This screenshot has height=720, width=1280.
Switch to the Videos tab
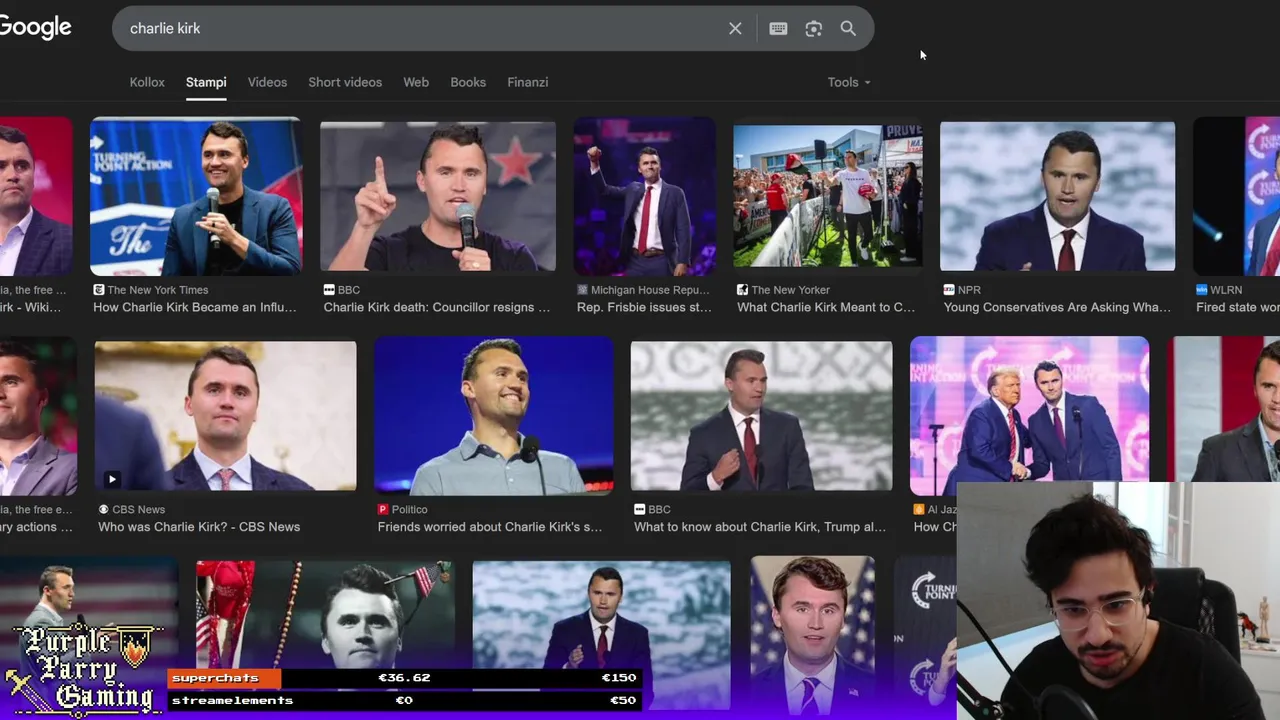click(267, 82)
